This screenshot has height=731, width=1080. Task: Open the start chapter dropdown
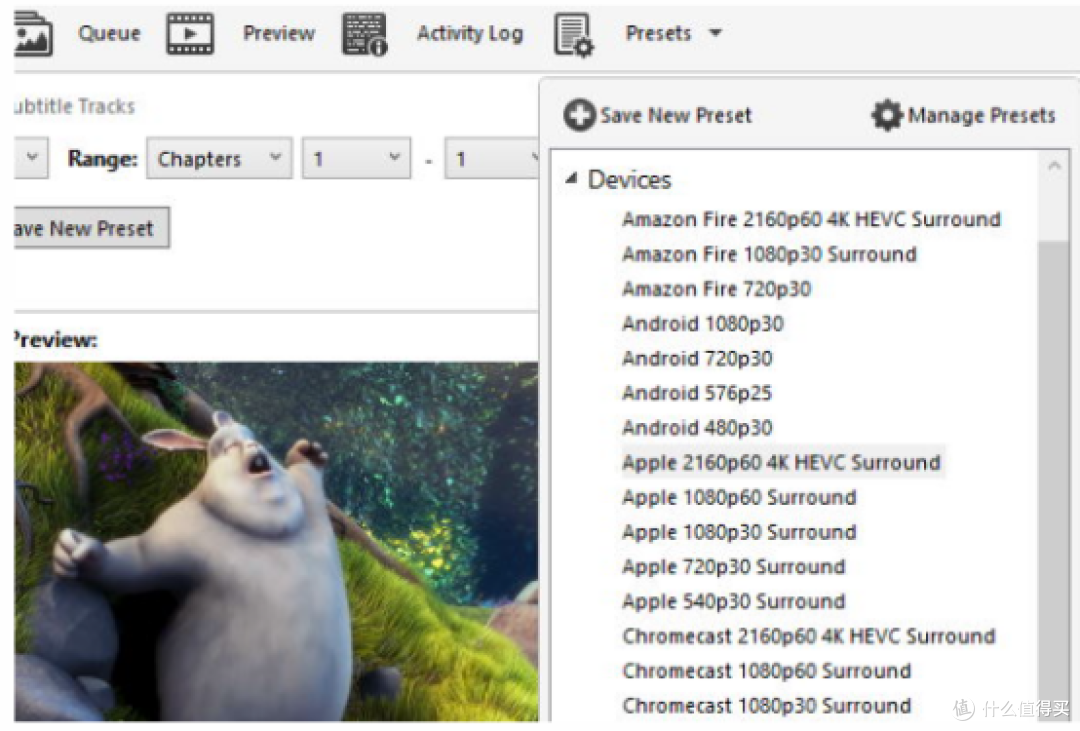click(356, 158)
